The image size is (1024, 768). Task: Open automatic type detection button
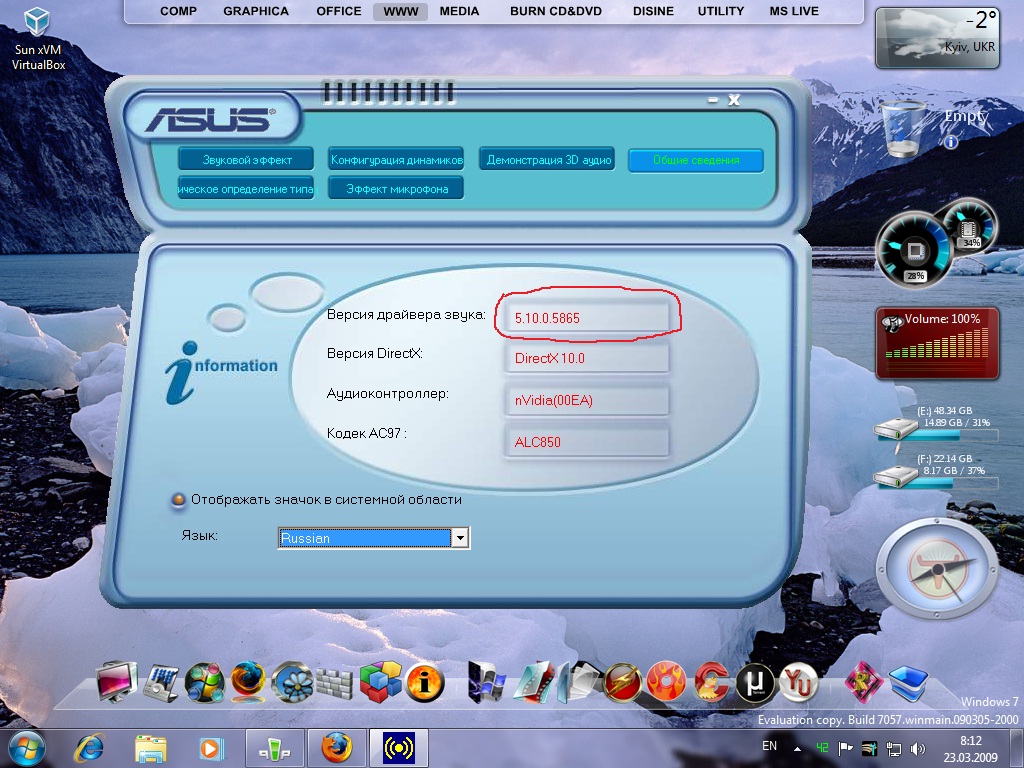coord(246,188)
